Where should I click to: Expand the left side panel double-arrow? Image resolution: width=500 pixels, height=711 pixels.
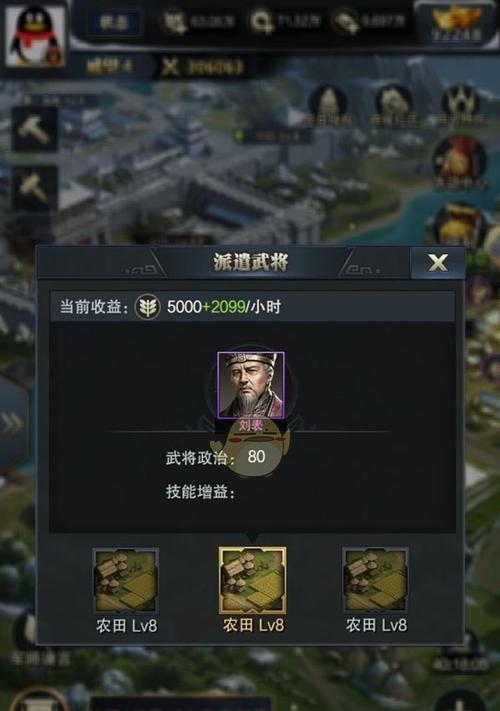click(x=12, y=423)
